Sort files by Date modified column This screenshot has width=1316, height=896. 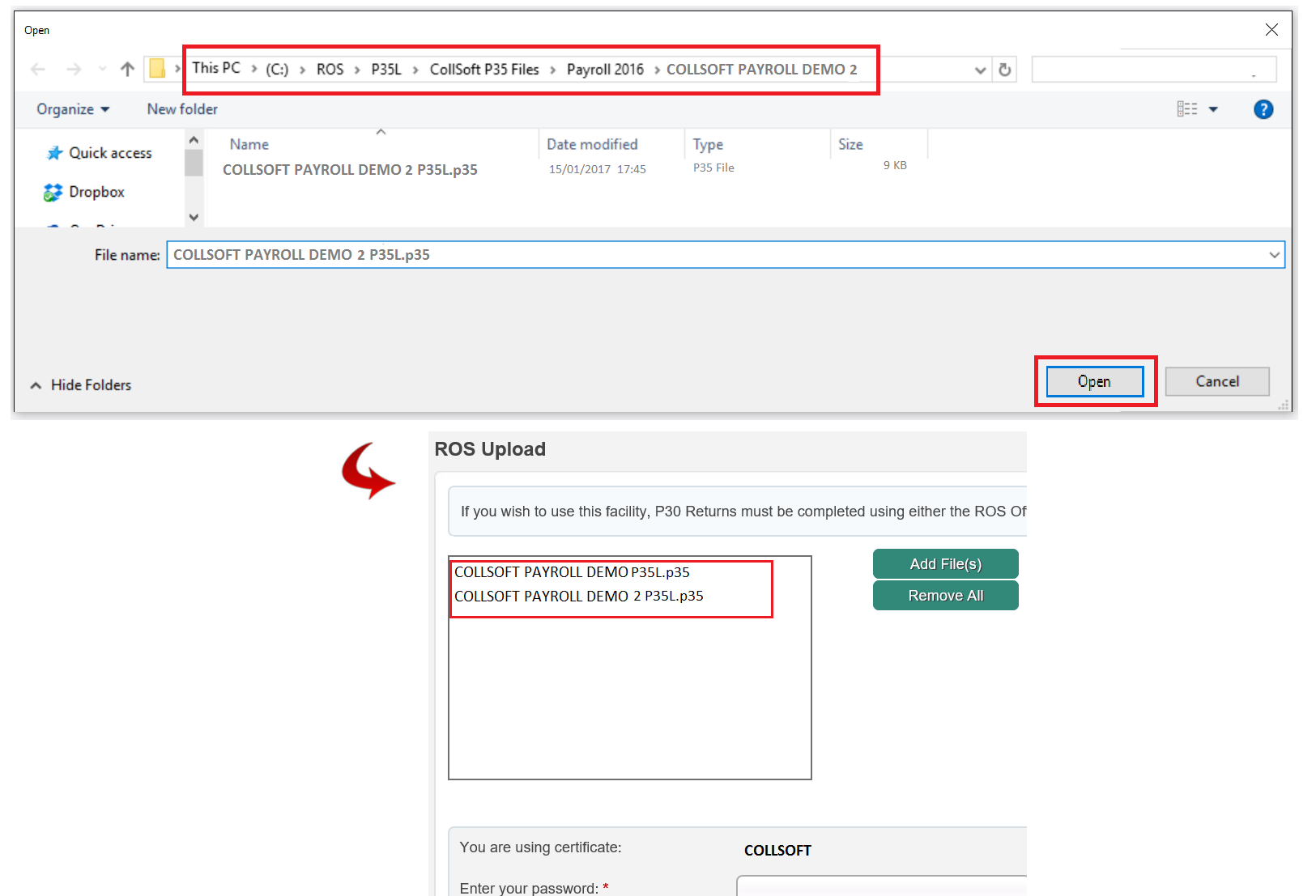click(x=592, y=144)
